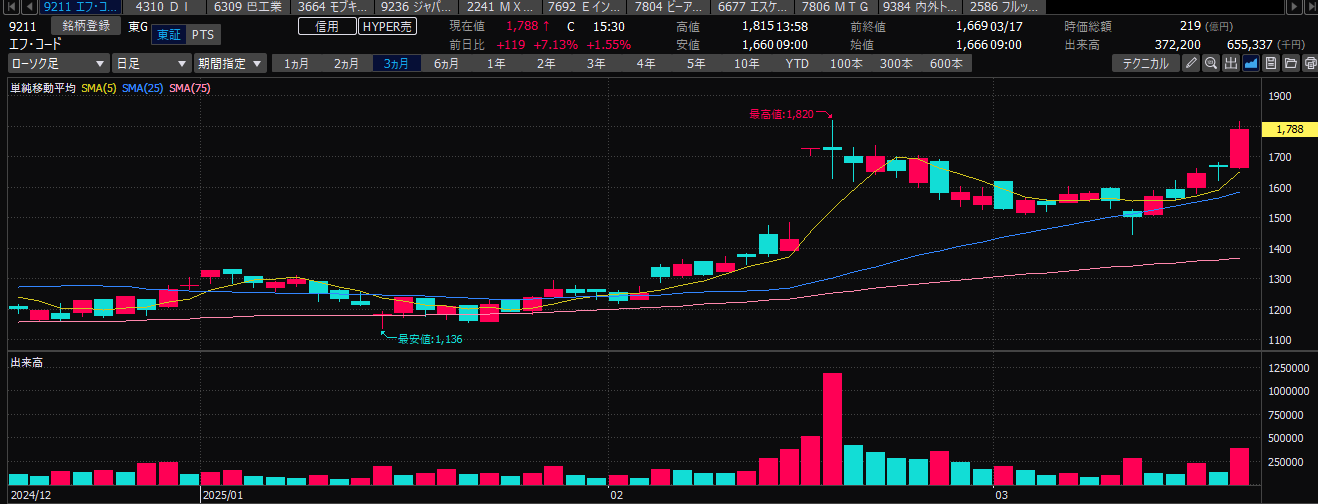Screen dimensions: 1318x504
Task: Click the magnifier zoom icon
Action: [1210, 64]
